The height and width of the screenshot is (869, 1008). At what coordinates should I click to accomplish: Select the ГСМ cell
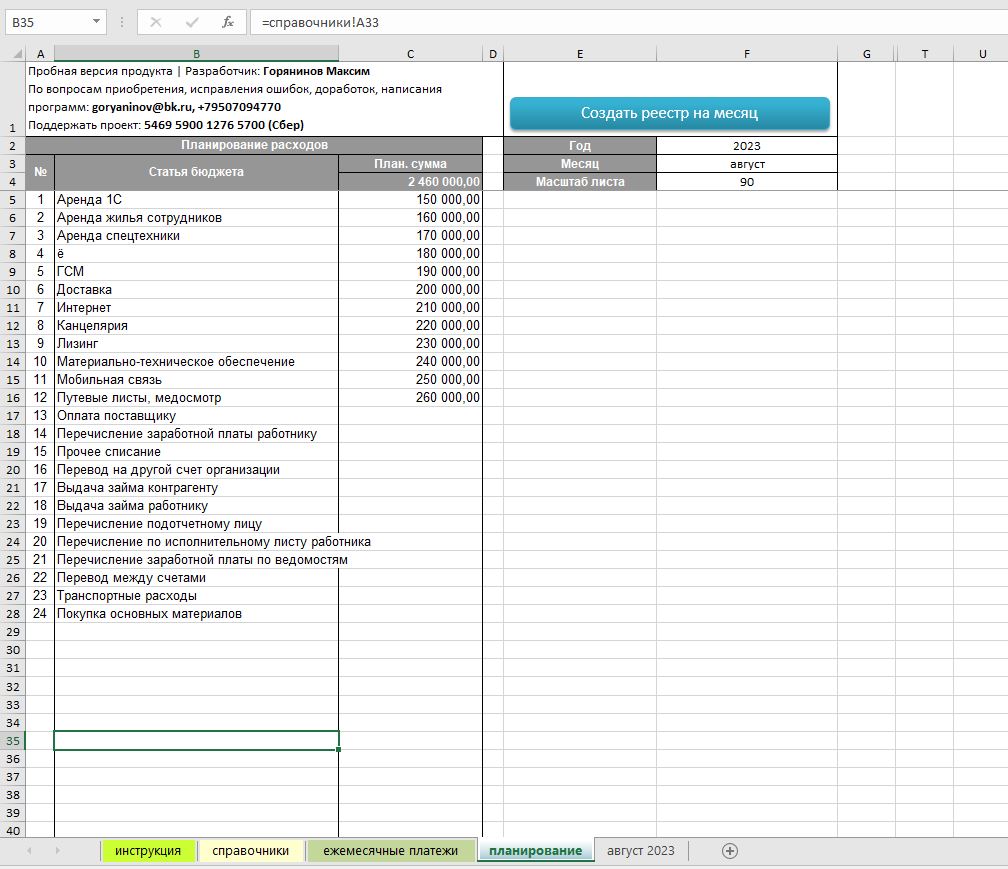(197, 272)
